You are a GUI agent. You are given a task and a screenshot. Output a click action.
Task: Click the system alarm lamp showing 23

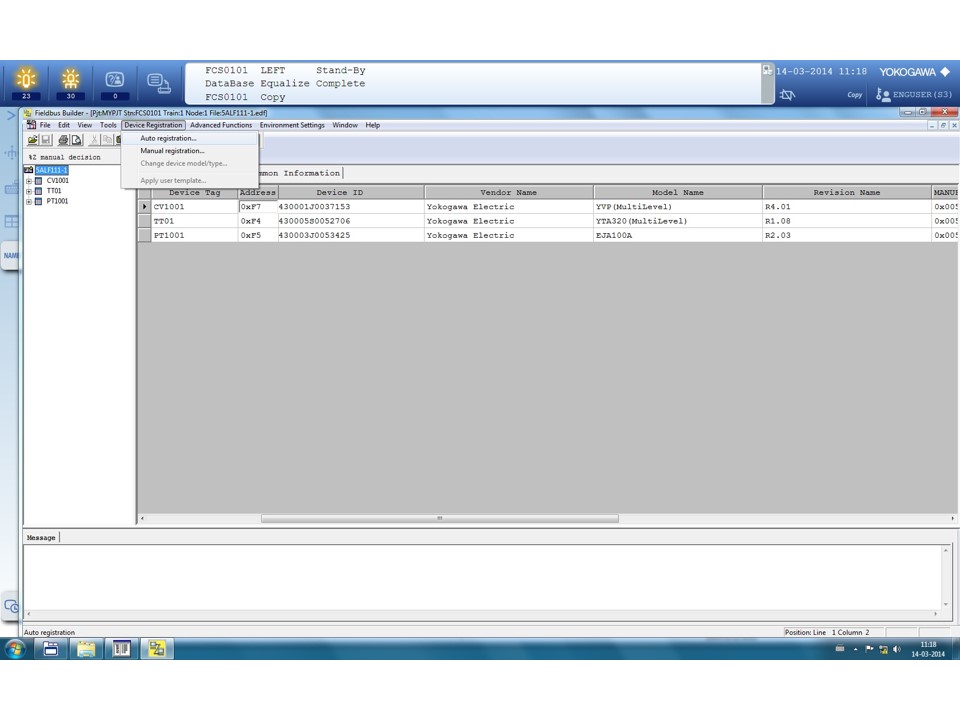point(27,80)
